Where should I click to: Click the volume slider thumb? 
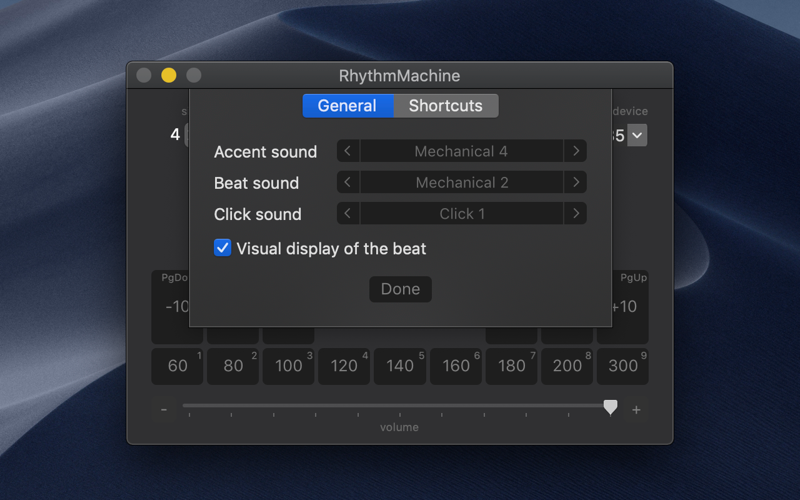[x=610, y=407]
